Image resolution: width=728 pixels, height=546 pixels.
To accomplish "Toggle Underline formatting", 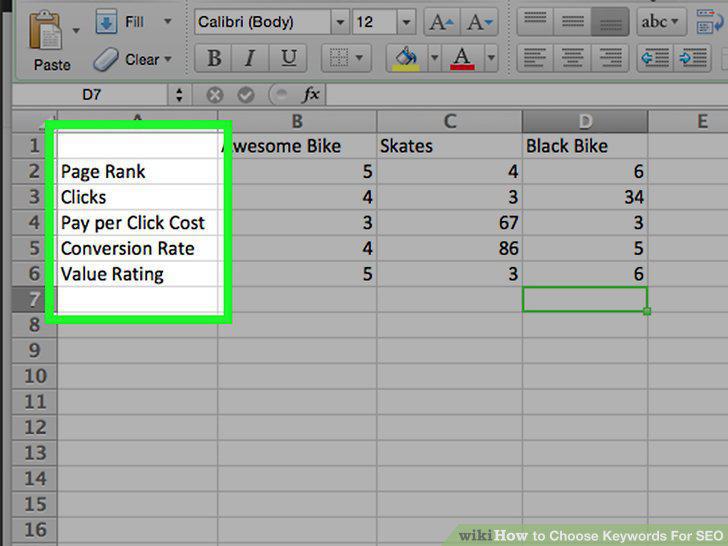I will pyautogui.click(x=288, y=58).
